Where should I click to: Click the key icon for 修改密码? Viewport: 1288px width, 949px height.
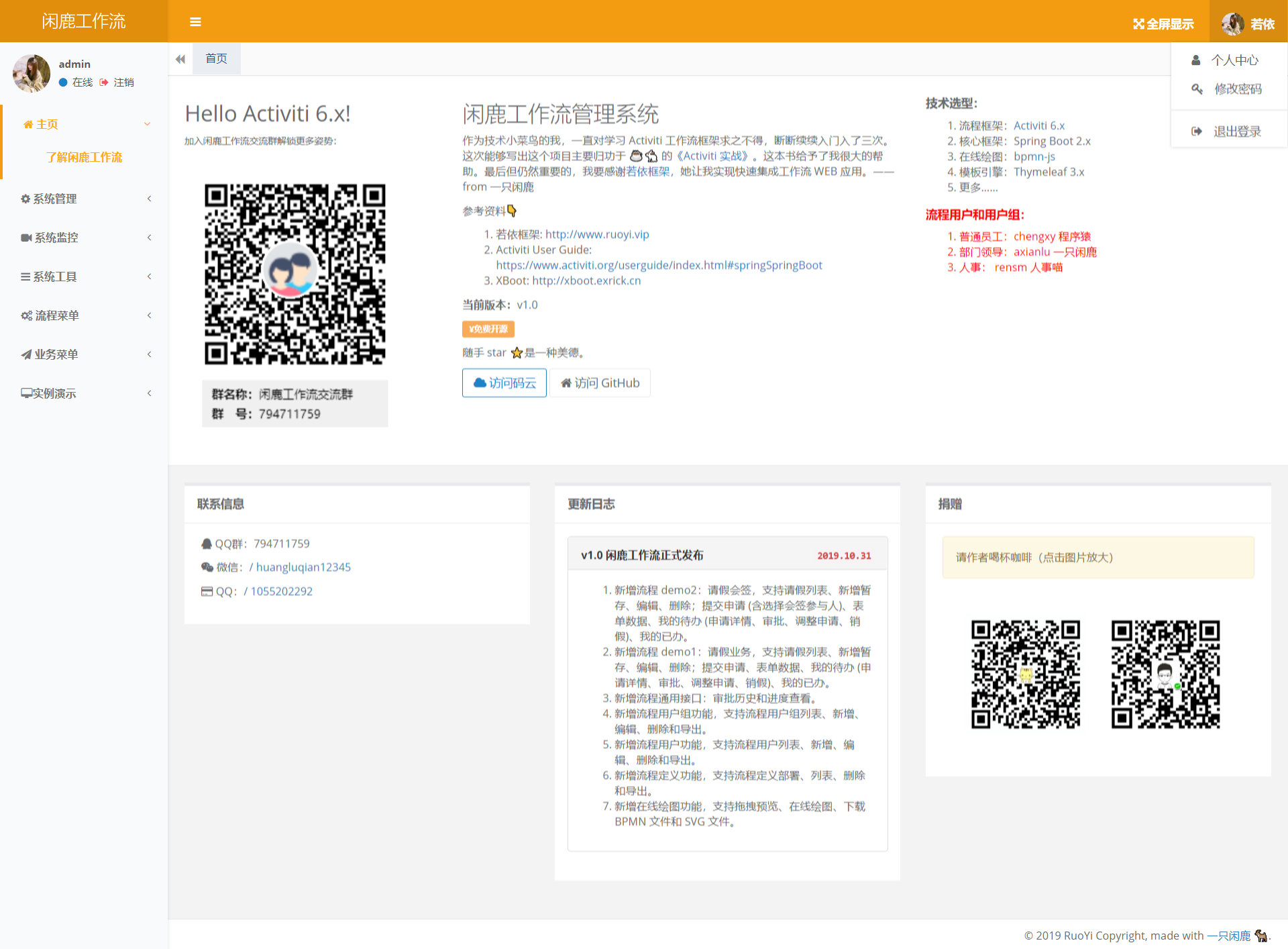click(1197, 89)
